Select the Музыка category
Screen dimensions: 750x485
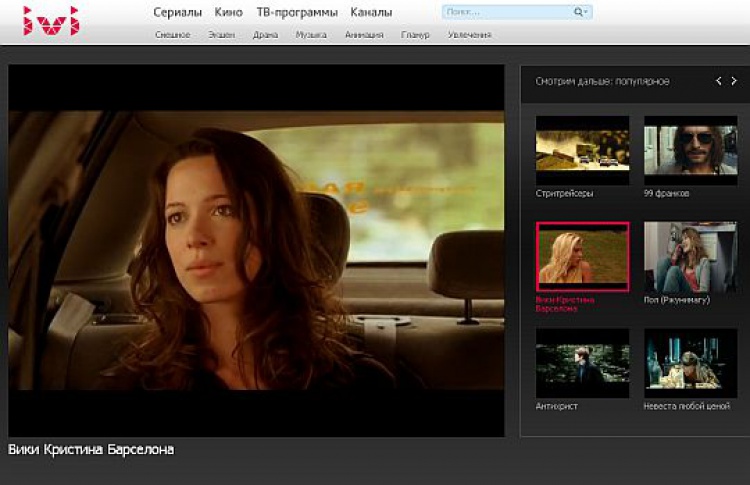[311, 35]
